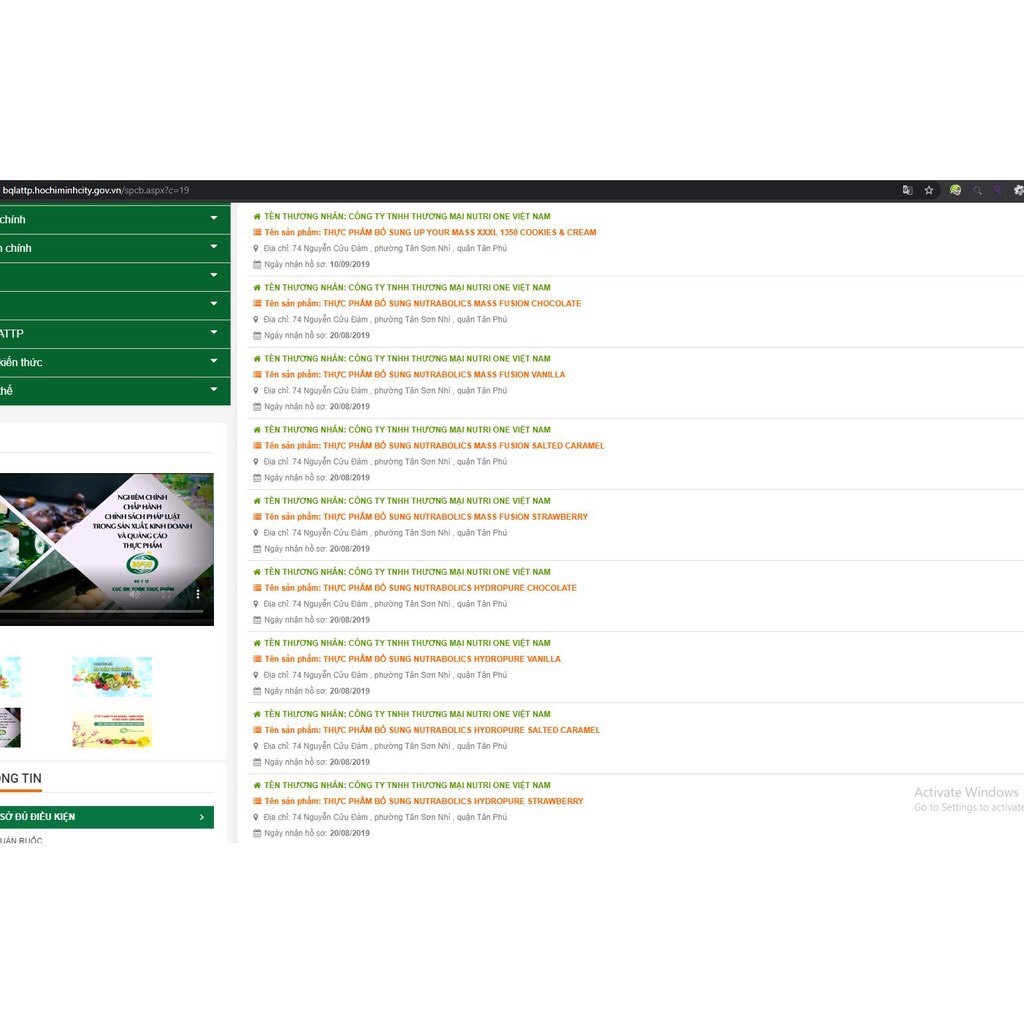Open Nutrabolics Hydropure Strawberry product link
The image size is (1024, 1024).
(424, 801)
